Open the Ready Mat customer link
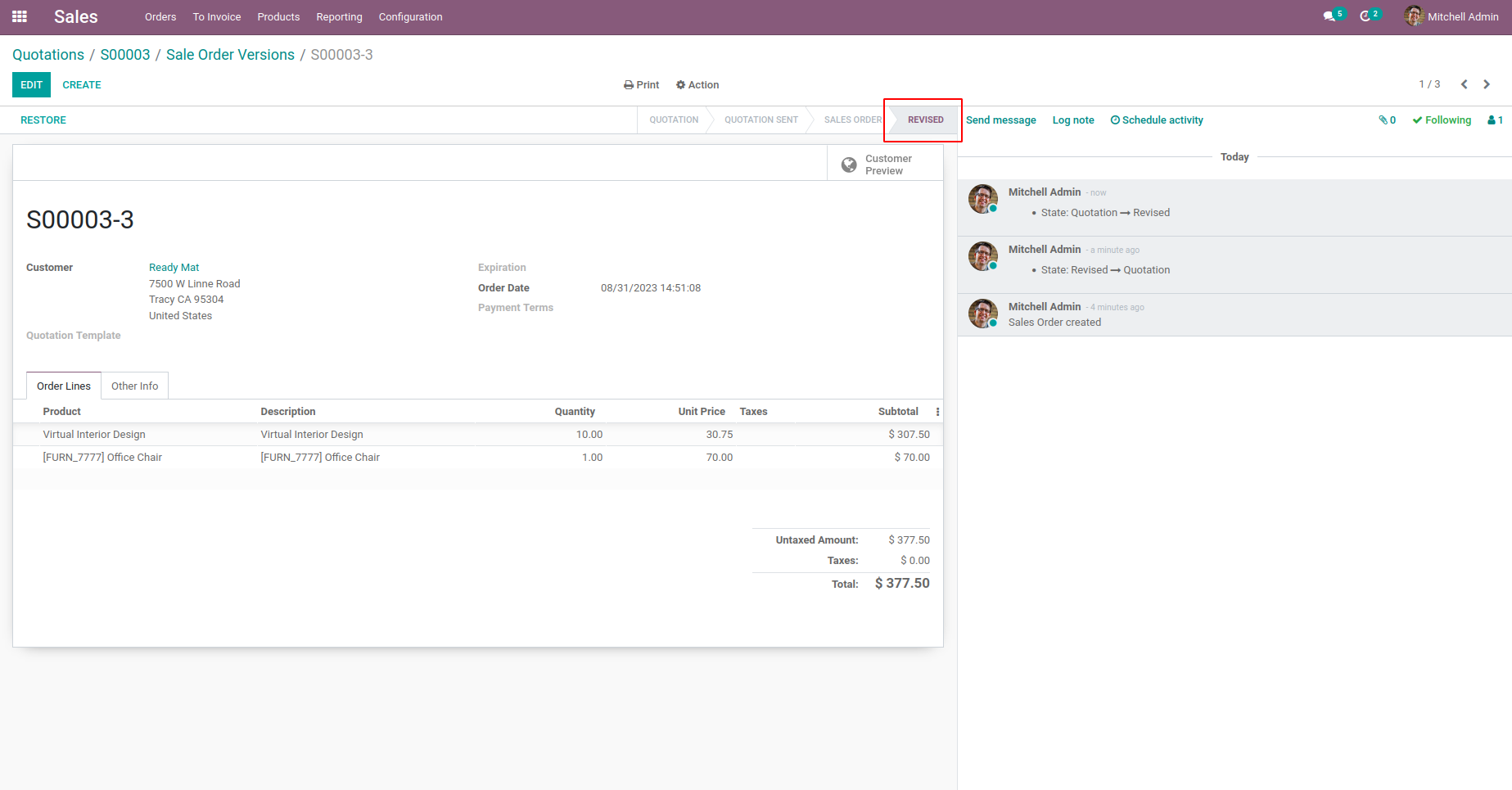Image resolution: width=1512 pixels, height=790 pixels. pos(174,268)
